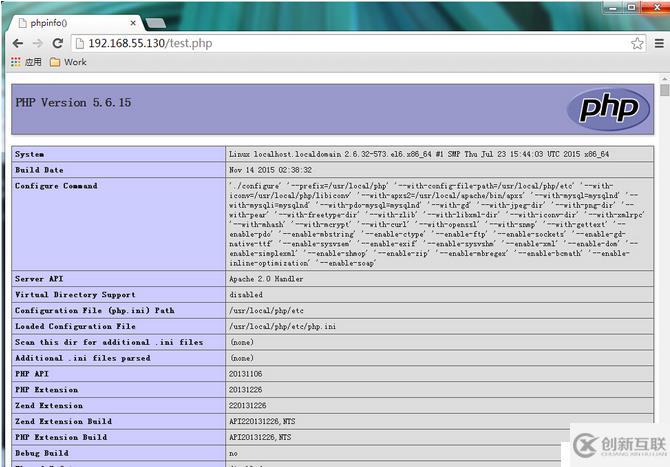Click the "Nov 14 2015 02:38:32" value
Viewport: 670px width, 467px height.
[x=270, y=170]
